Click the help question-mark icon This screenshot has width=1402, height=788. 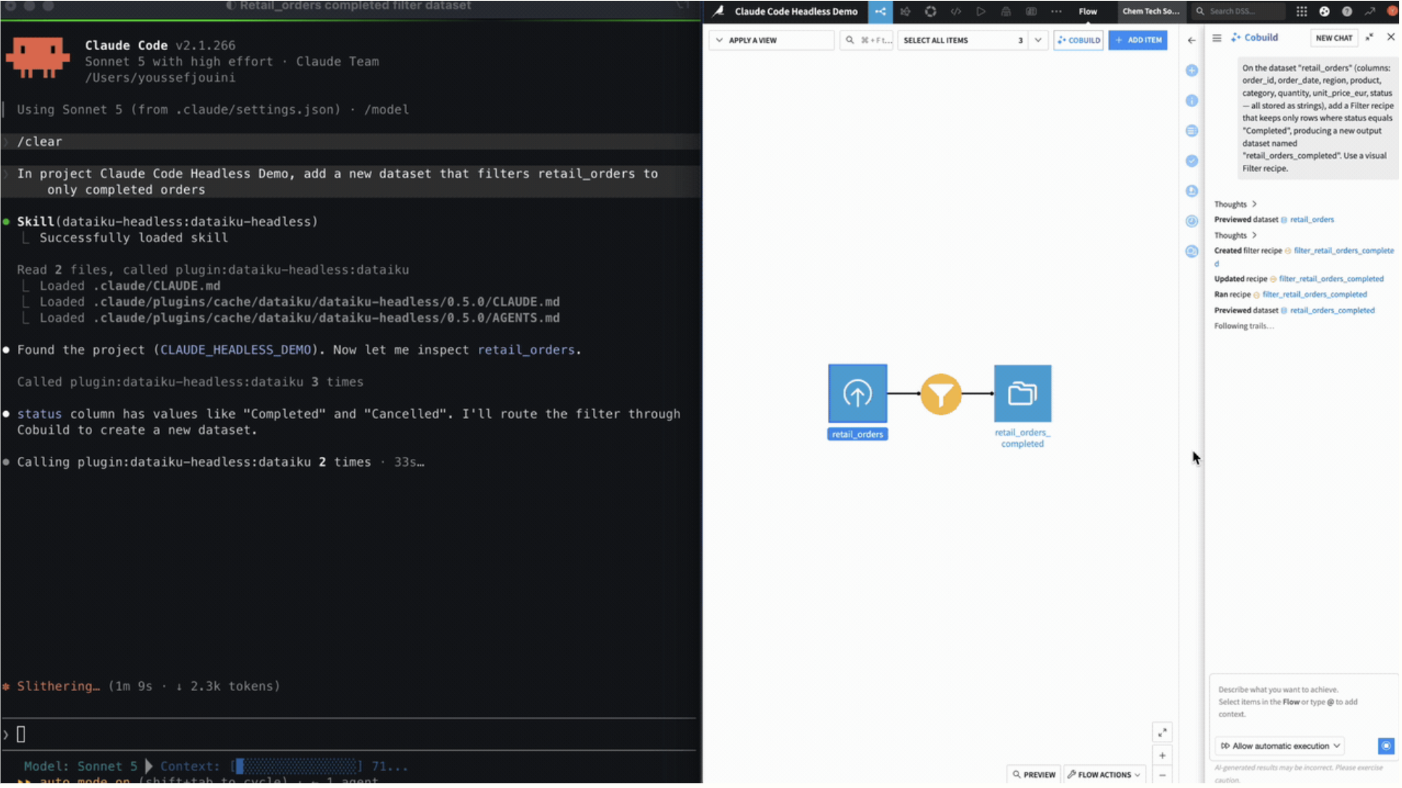pyautogui.click(x=1347, y=11)
